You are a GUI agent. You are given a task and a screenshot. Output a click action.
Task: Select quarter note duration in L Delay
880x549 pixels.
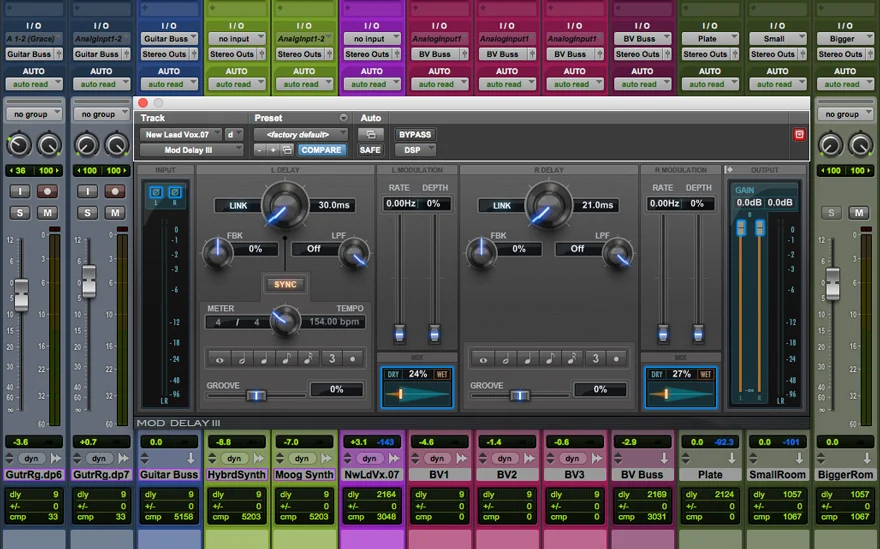264,359
